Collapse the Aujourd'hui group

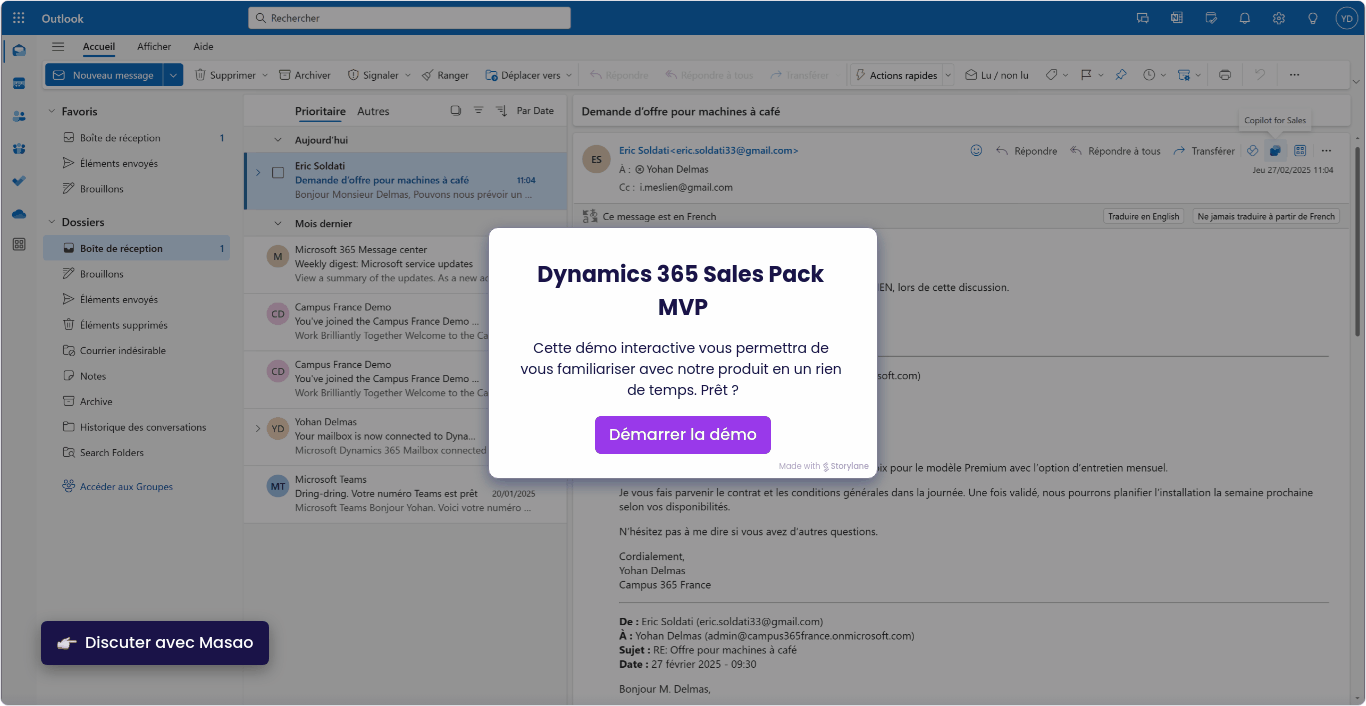[278, 140]
